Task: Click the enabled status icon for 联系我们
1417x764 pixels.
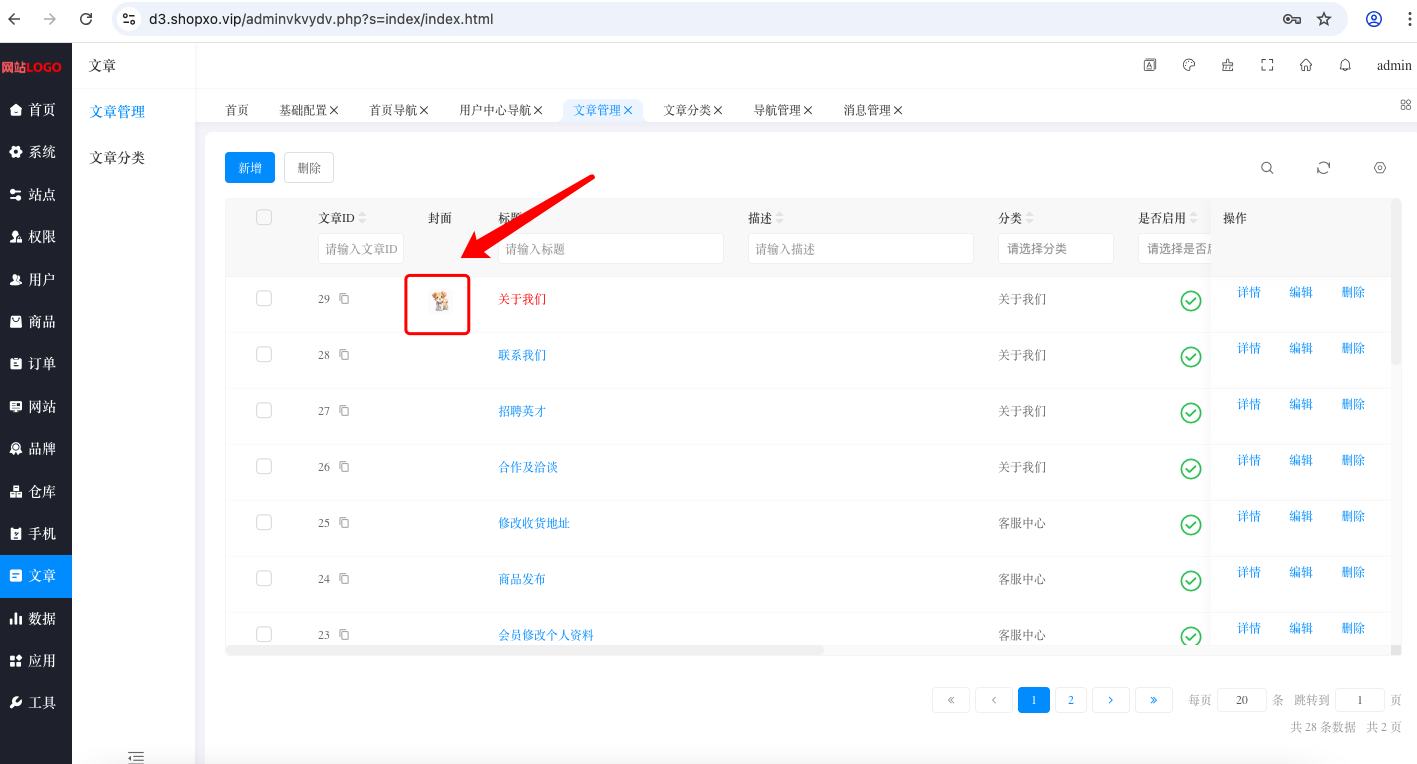Action: [1191, 357]
